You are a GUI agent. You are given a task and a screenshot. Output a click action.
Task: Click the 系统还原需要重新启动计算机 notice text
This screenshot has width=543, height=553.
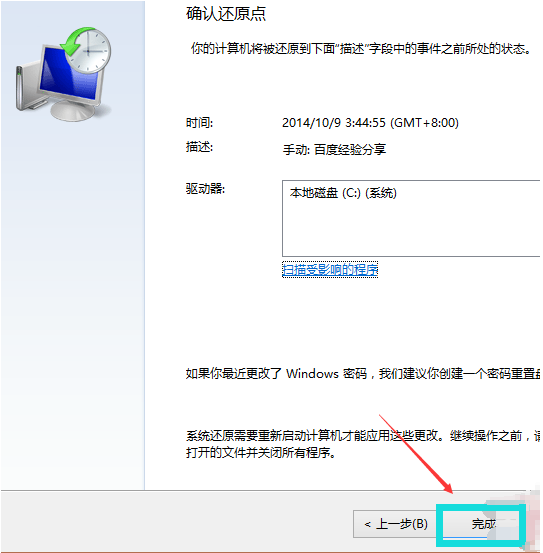point(363,444)
